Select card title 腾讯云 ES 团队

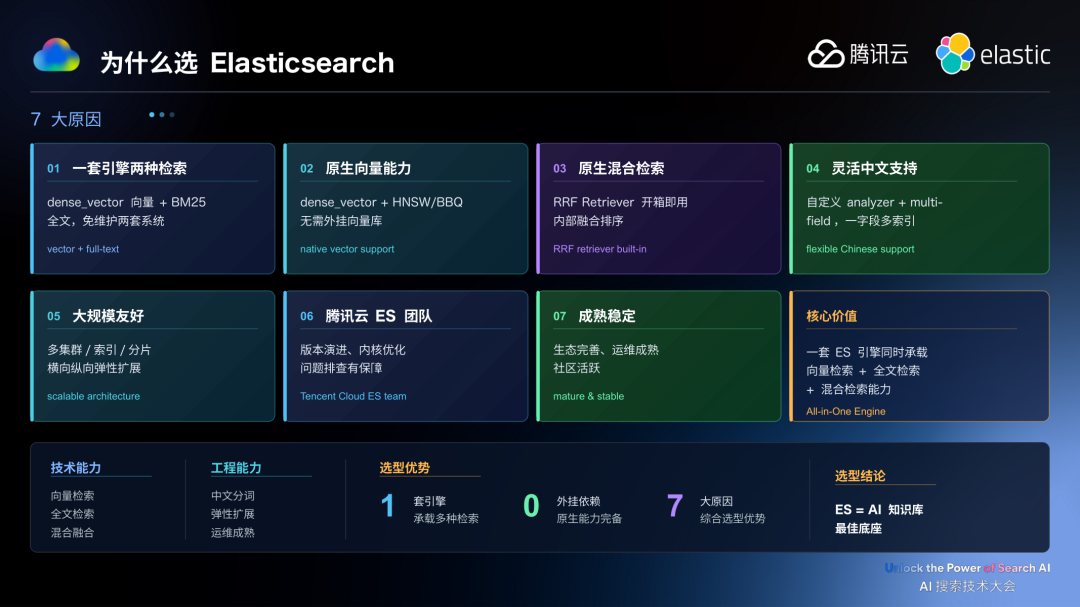[379, 316]
